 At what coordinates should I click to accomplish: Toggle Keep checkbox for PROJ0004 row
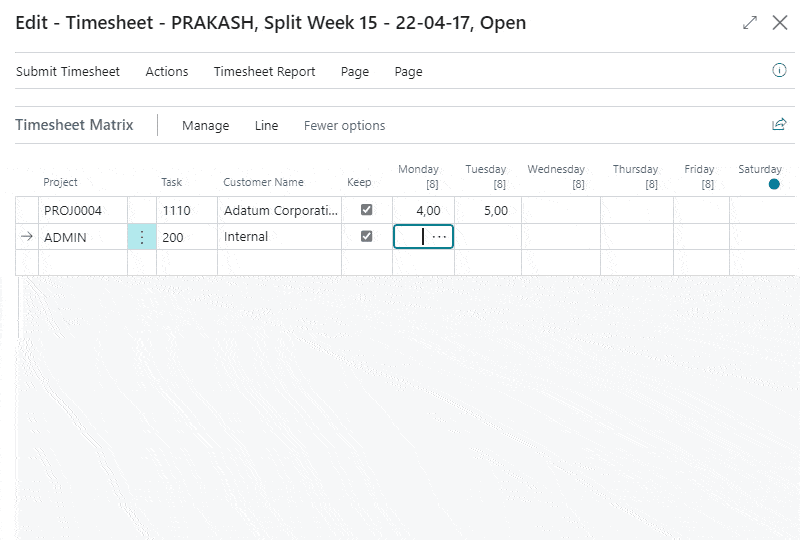366,210
